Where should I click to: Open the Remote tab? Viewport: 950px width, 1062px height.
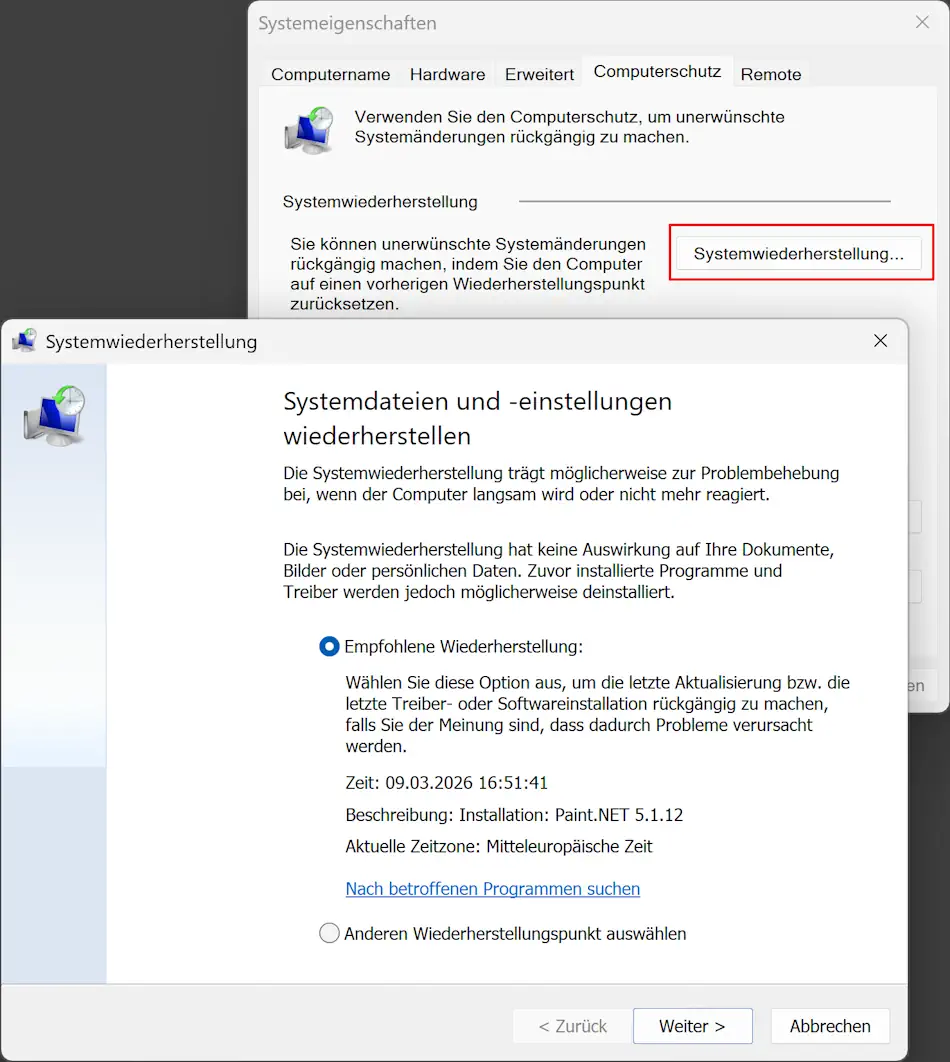tap(771, 74)
